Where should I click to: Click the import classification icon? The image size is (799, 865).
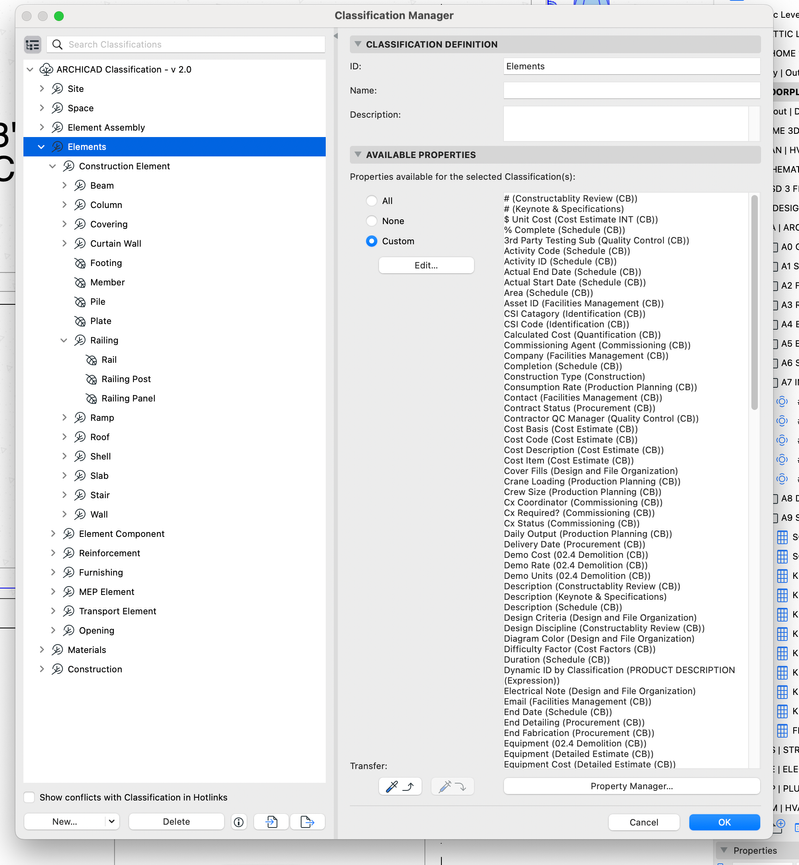tap(271, 822)
